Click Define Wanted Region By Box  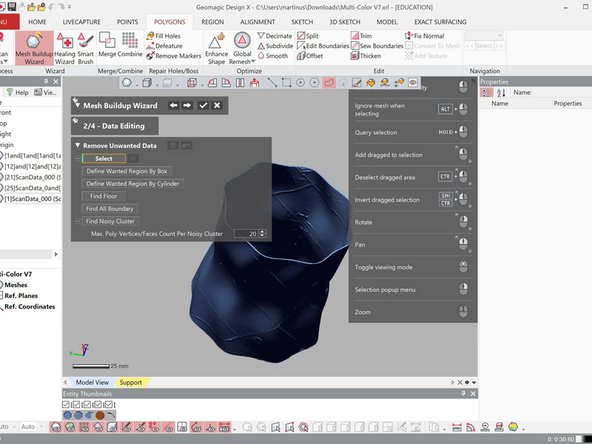coord(127,171)
